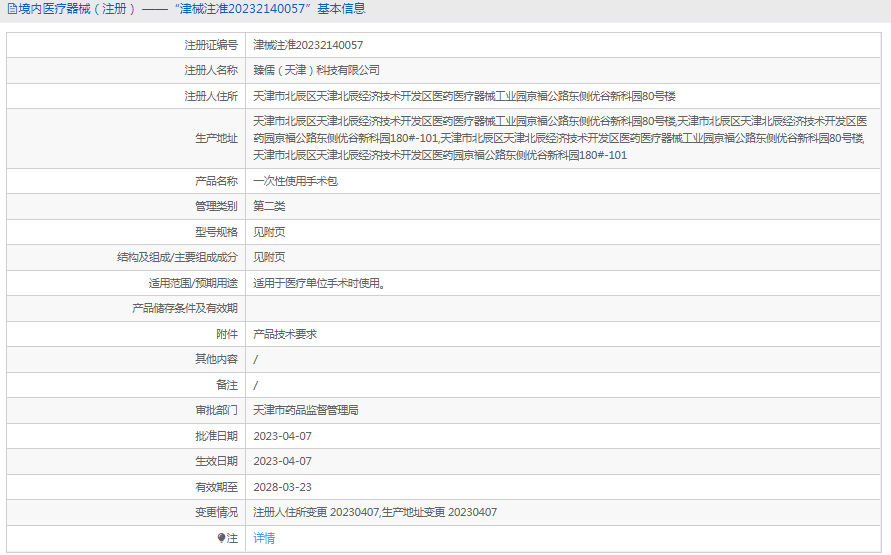Click the 注册证编号 field label

click(x=211, y=45)
